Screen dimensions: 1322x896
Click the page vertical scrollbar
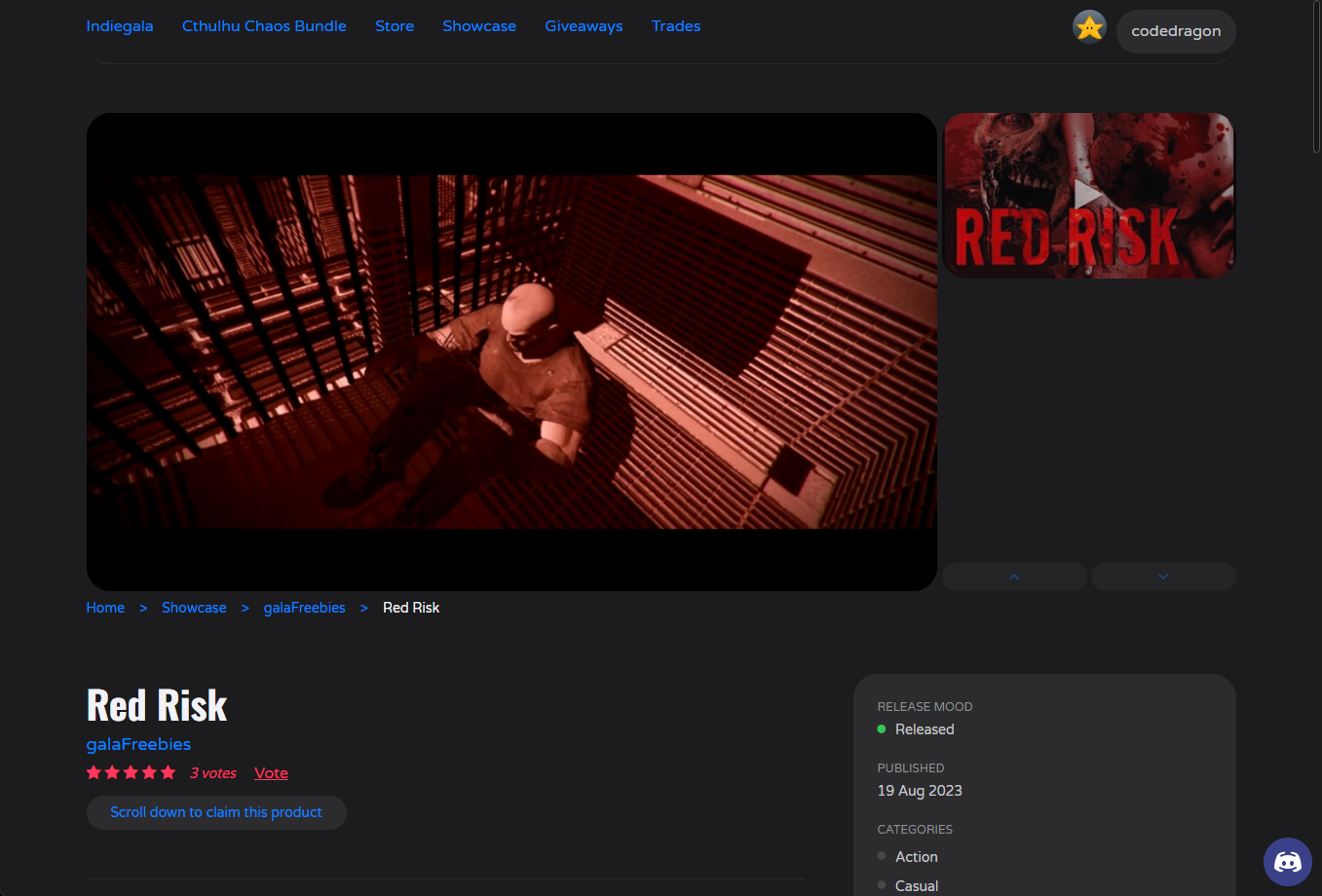tap(1316, 78)
